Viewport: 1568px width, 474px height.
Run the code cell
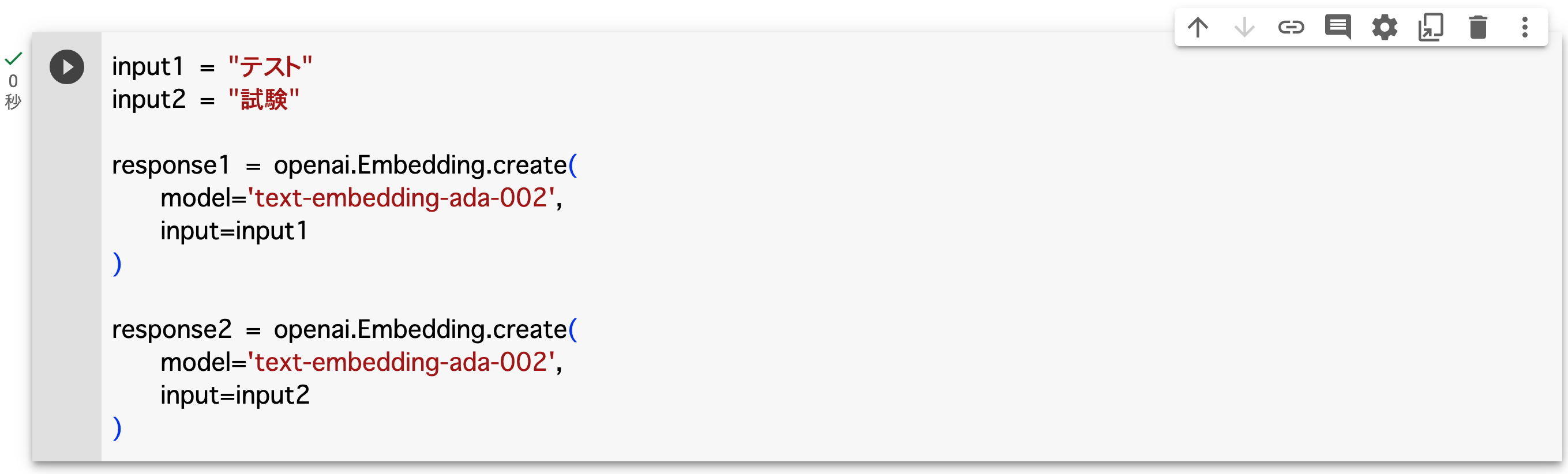click(67, 67)
